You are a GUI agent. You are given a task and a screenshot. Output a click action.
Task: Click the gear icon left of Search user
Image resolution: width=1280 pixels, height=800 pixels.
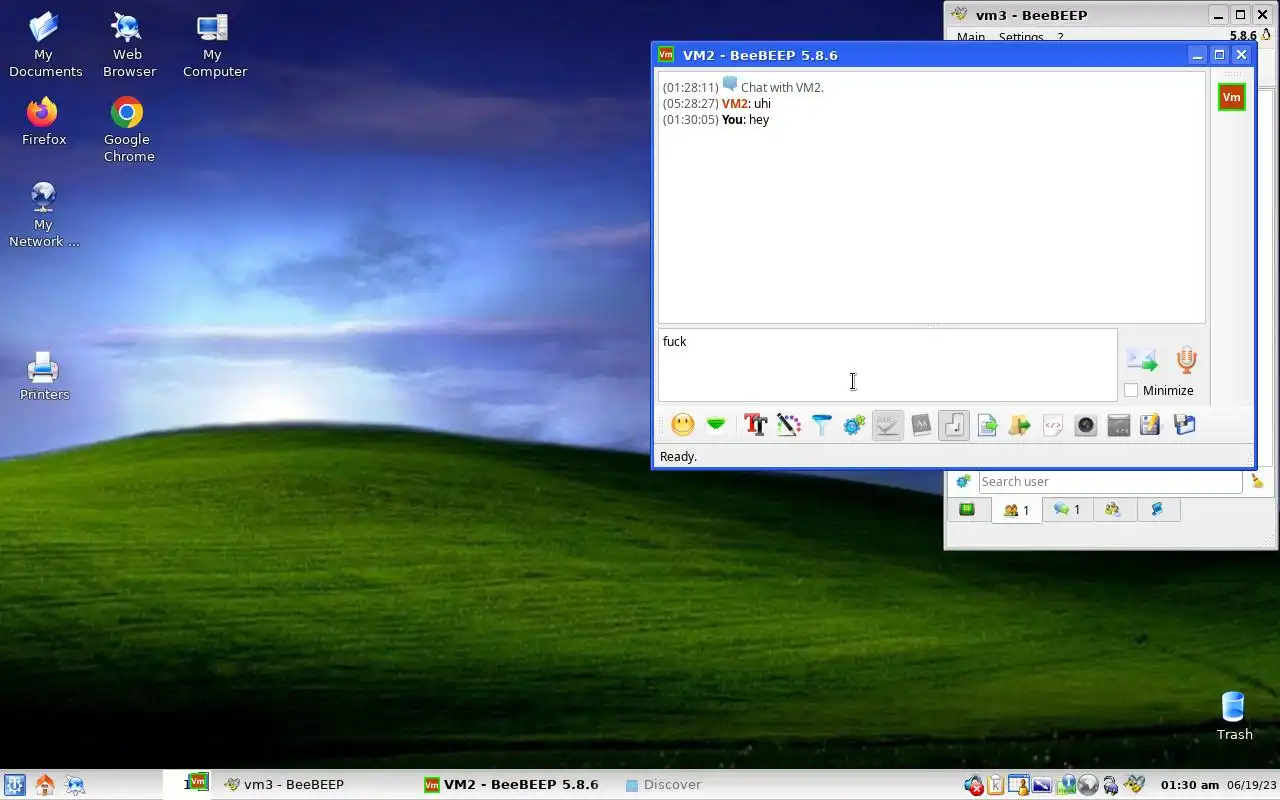[963, 481]
